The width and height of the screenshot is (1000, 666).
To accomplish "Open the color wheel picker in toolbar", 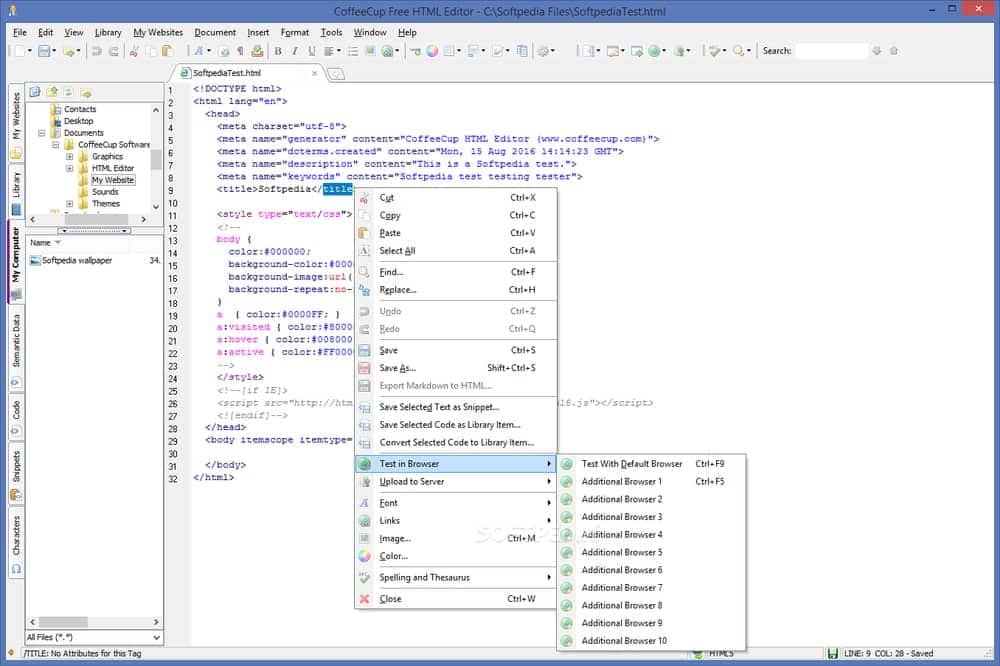I will (432, 51).
